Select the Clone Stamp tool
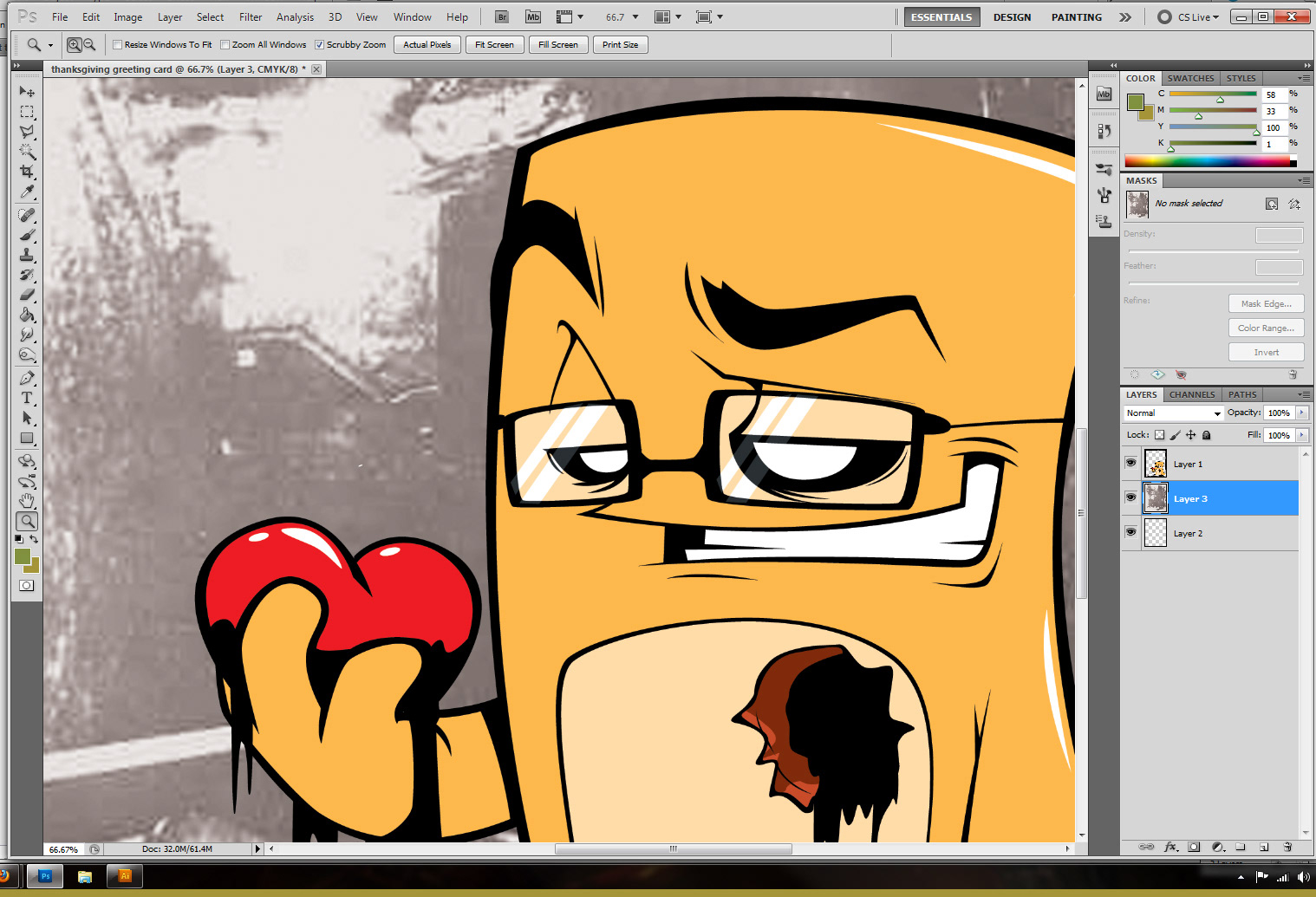 click(x=27, y=255)
